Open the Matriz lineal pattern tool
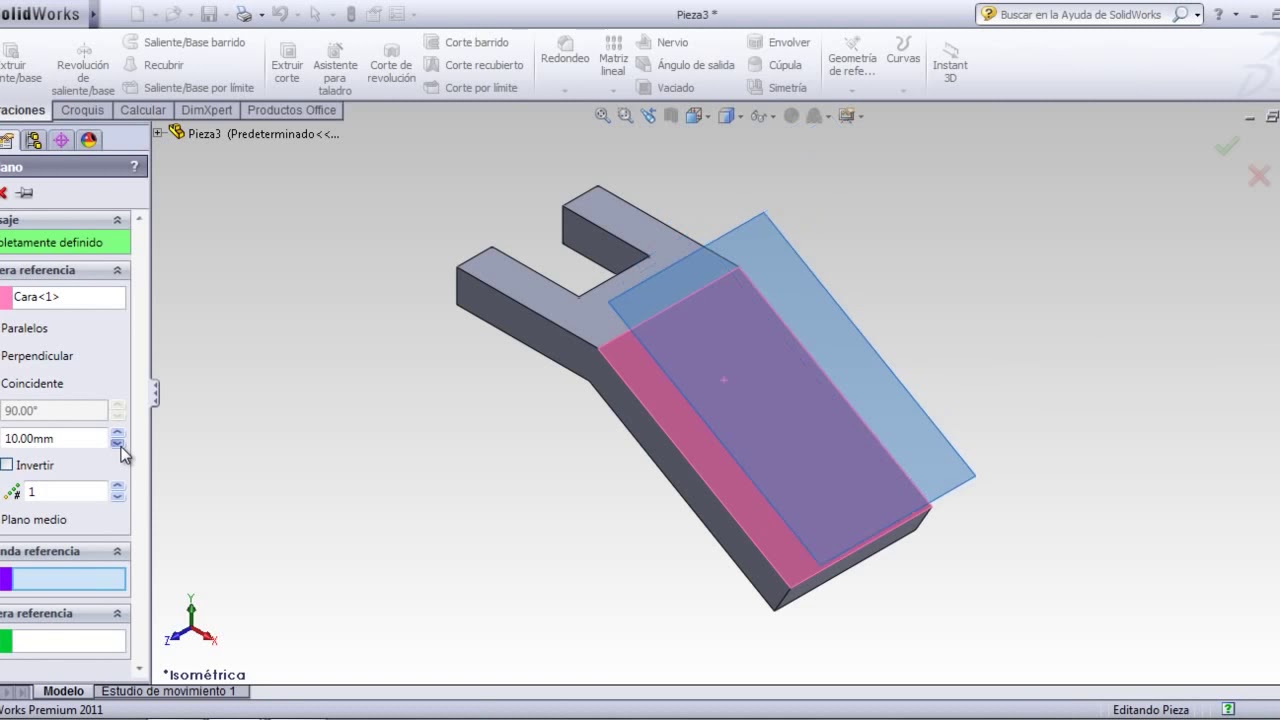The height and width of the screenshot is (720, 1280). (614, 56)
